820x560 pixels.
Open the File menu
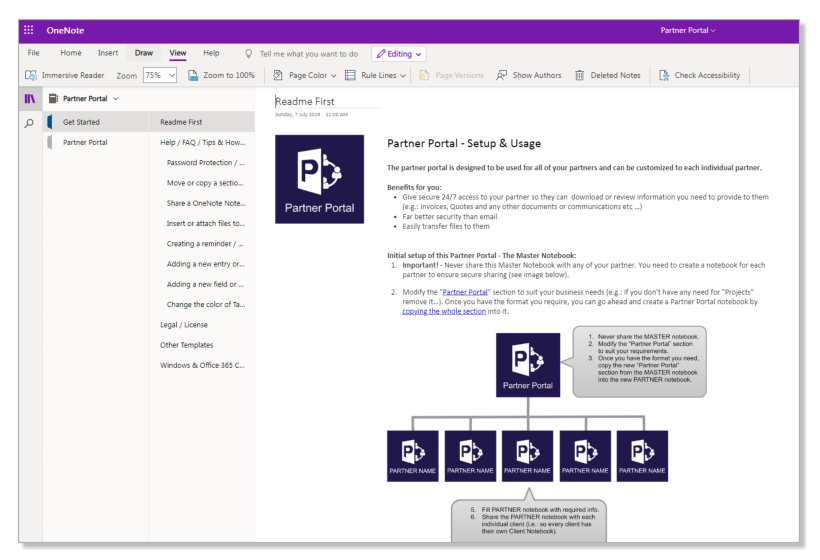click(33, 53)
